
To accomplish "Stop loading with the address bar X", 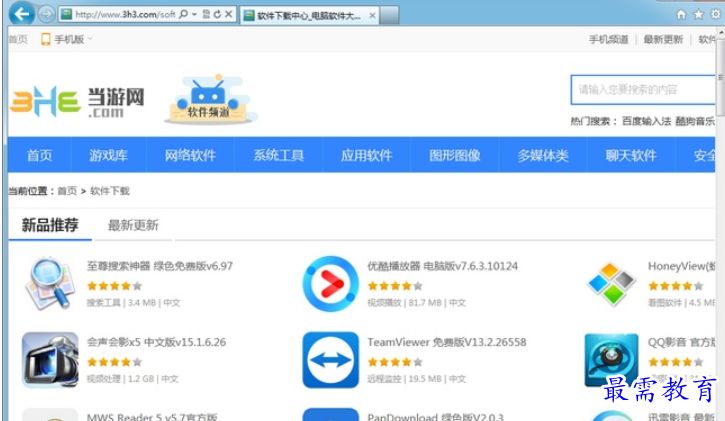I will [228, 15].
